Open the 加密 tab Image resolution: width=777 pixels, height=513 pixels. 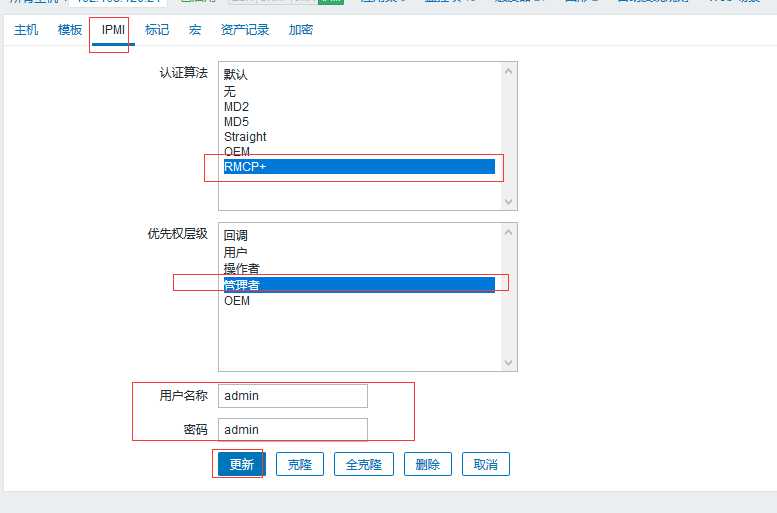click(x=301, y=30)
